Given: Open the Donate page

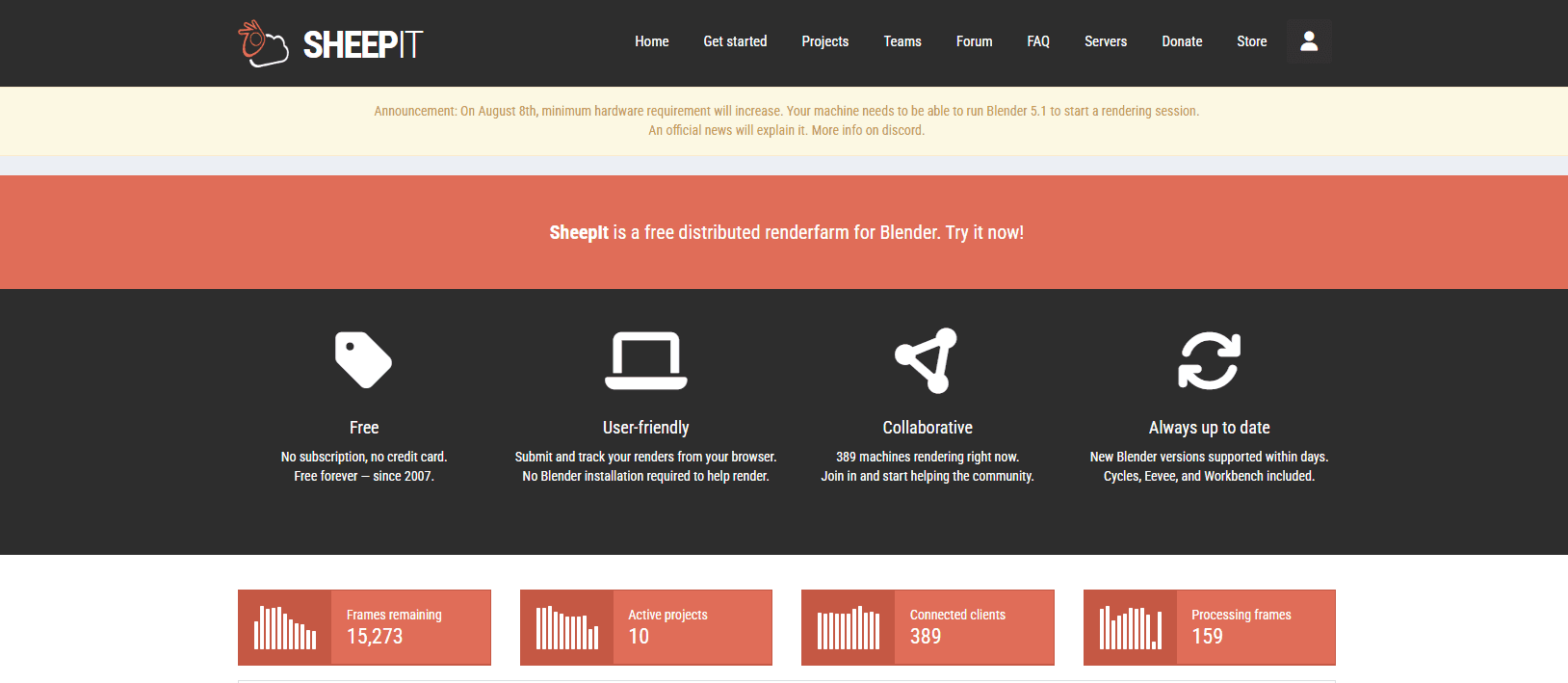Looking at the screenshot, I should [1182, 41].
